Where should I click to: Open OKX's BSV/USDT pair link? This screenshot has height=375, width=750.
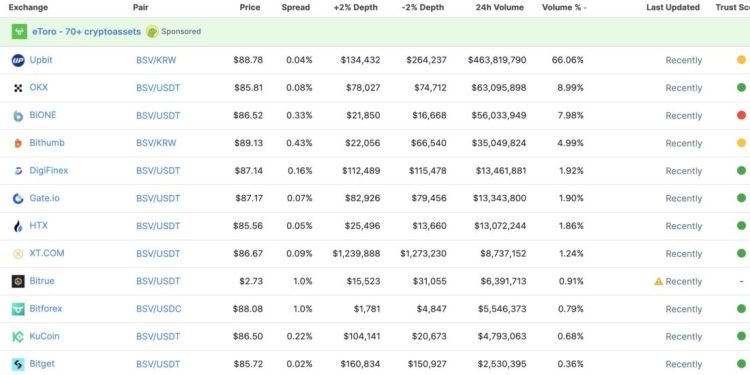click(x=158, y=88)
